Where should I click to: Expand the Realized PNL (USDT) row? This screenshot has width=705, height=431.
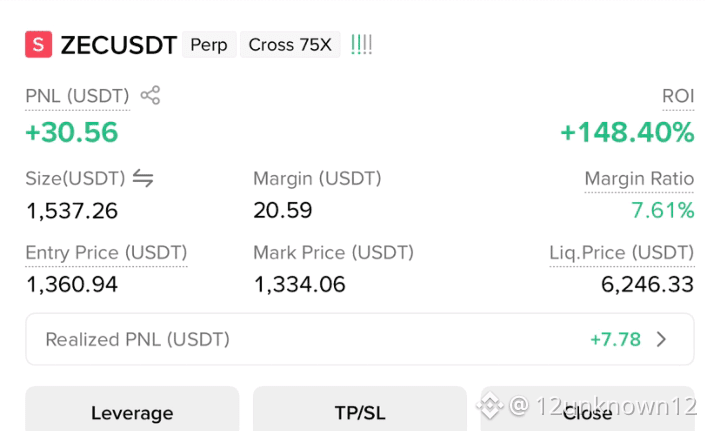pos(360,339)
